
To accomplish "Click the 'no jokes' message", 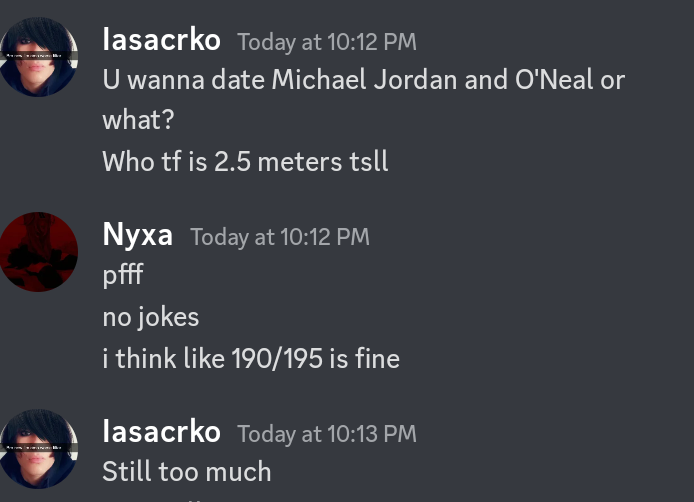I will [151, 318].
